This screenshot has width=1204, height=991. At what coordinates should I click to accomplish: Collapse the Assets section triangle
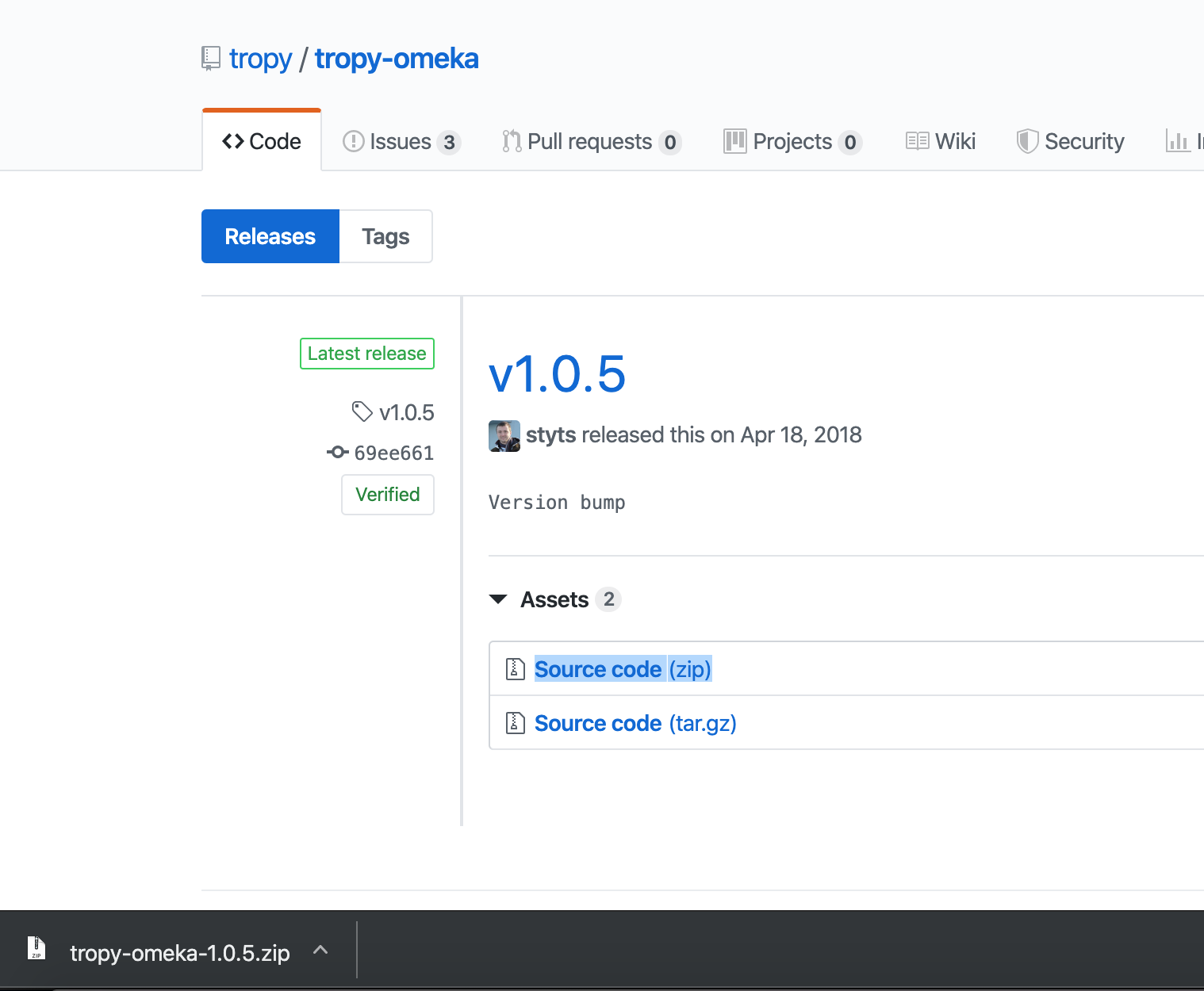click(498, 599)
